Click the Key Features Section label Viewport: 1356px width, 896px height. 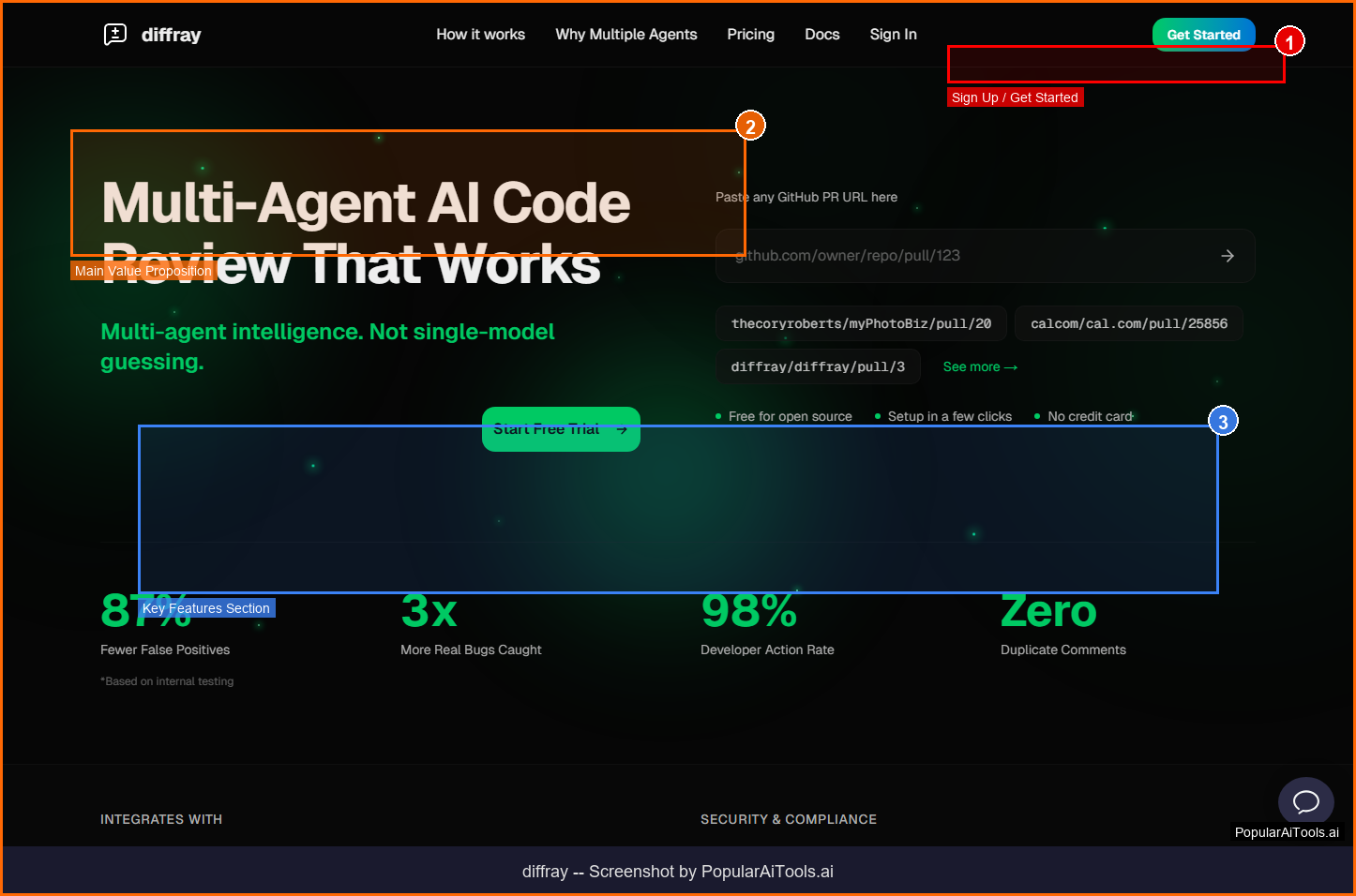coord(206,608)
